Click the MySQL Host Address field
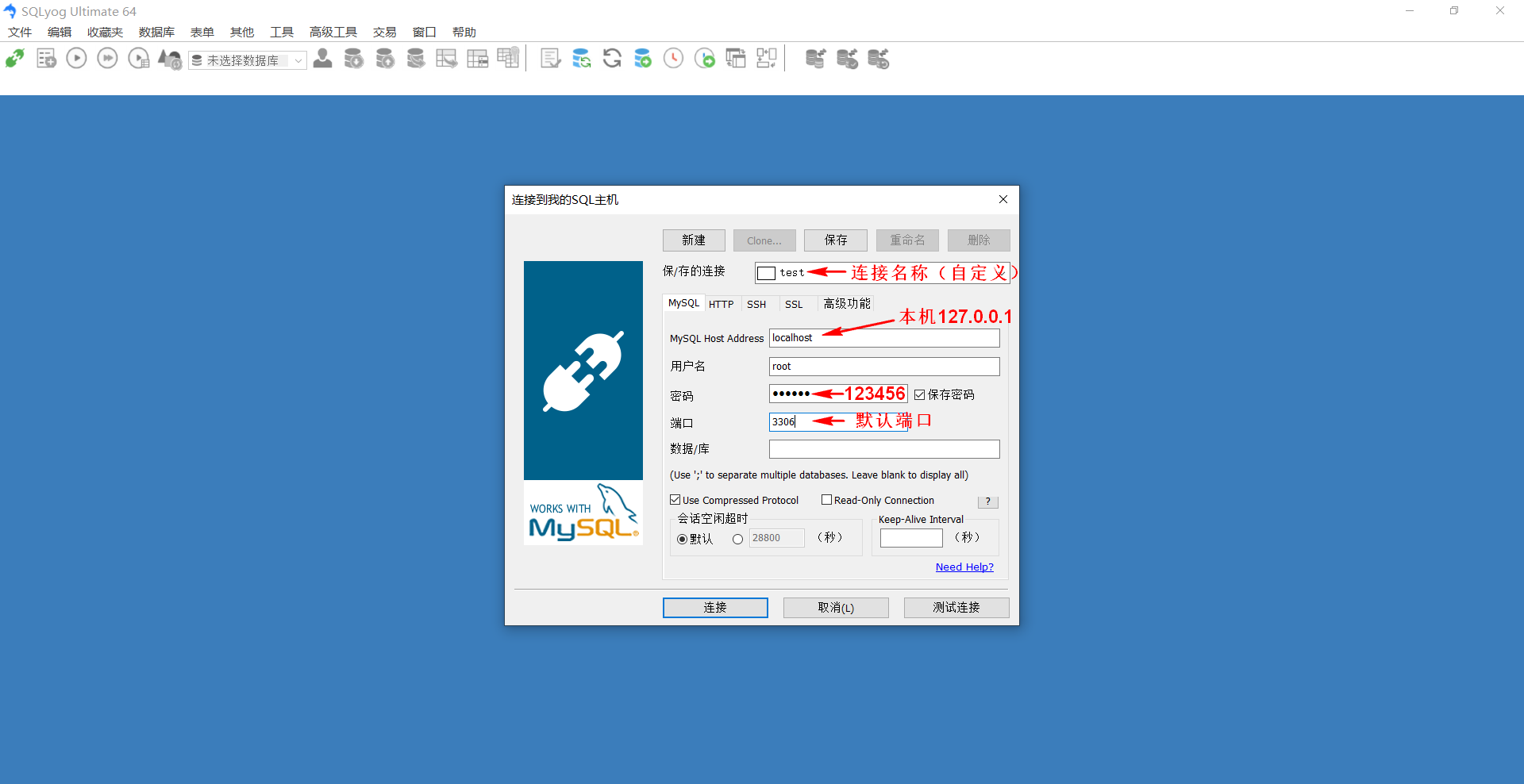 [x=884, y=338]
